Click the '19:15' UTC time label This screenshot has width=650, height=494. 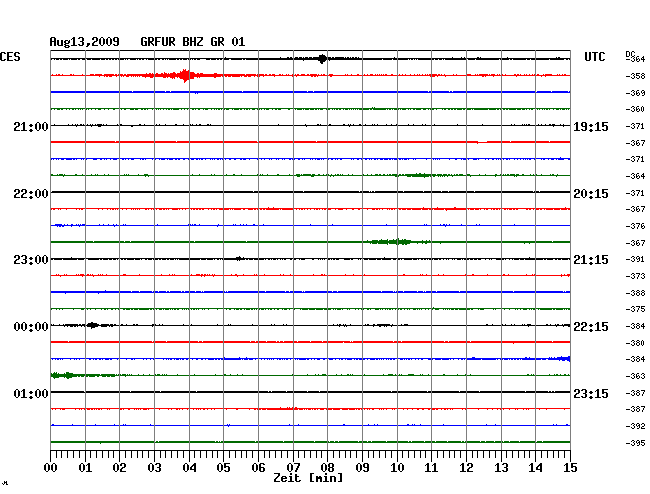(x=591, y=127)
